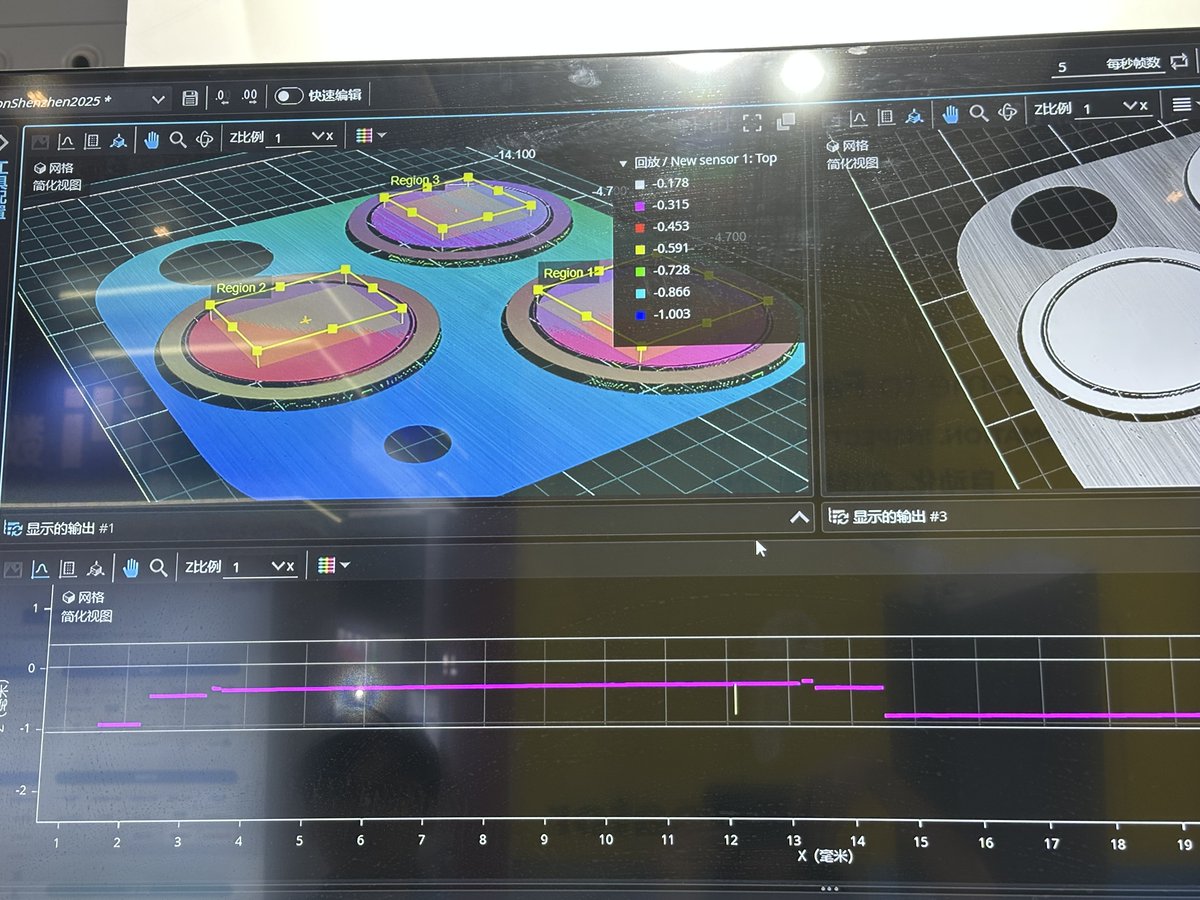Open Z比例 dropdown in right grayscale view
1200x900 pixels.
[x=1130, y=106]
